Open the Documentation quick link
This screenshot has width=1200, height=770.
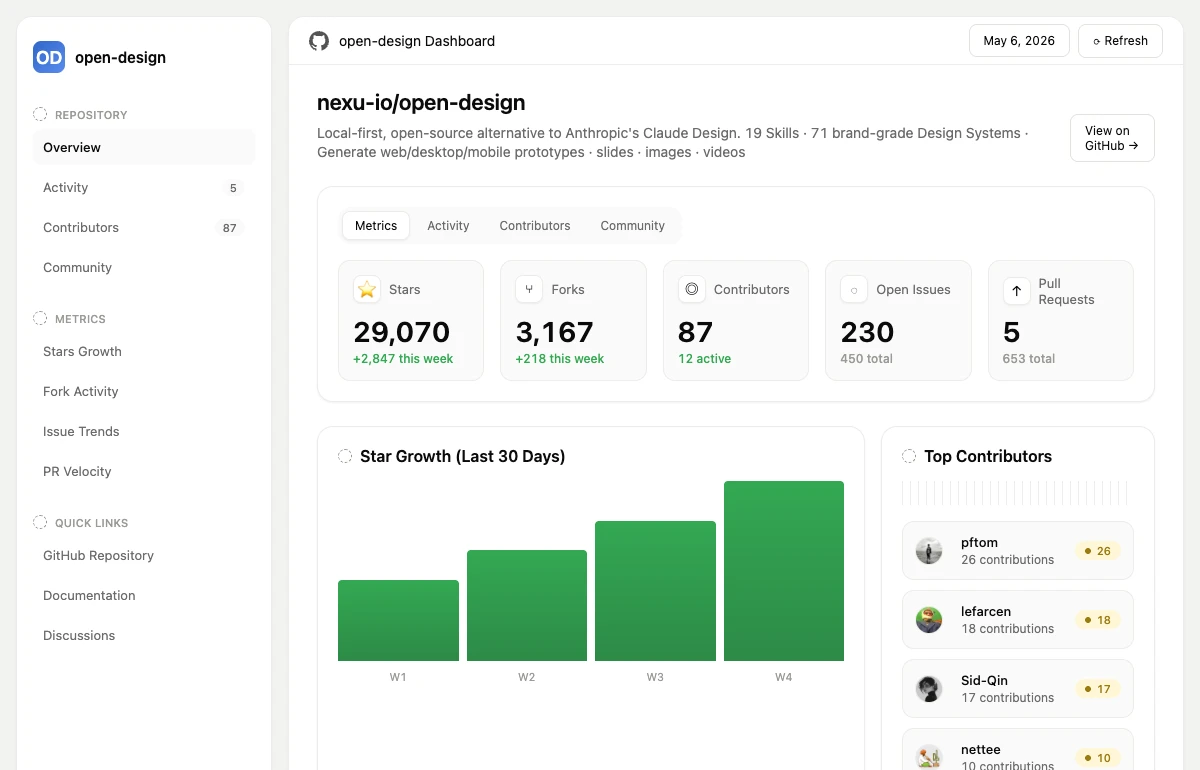144,595
